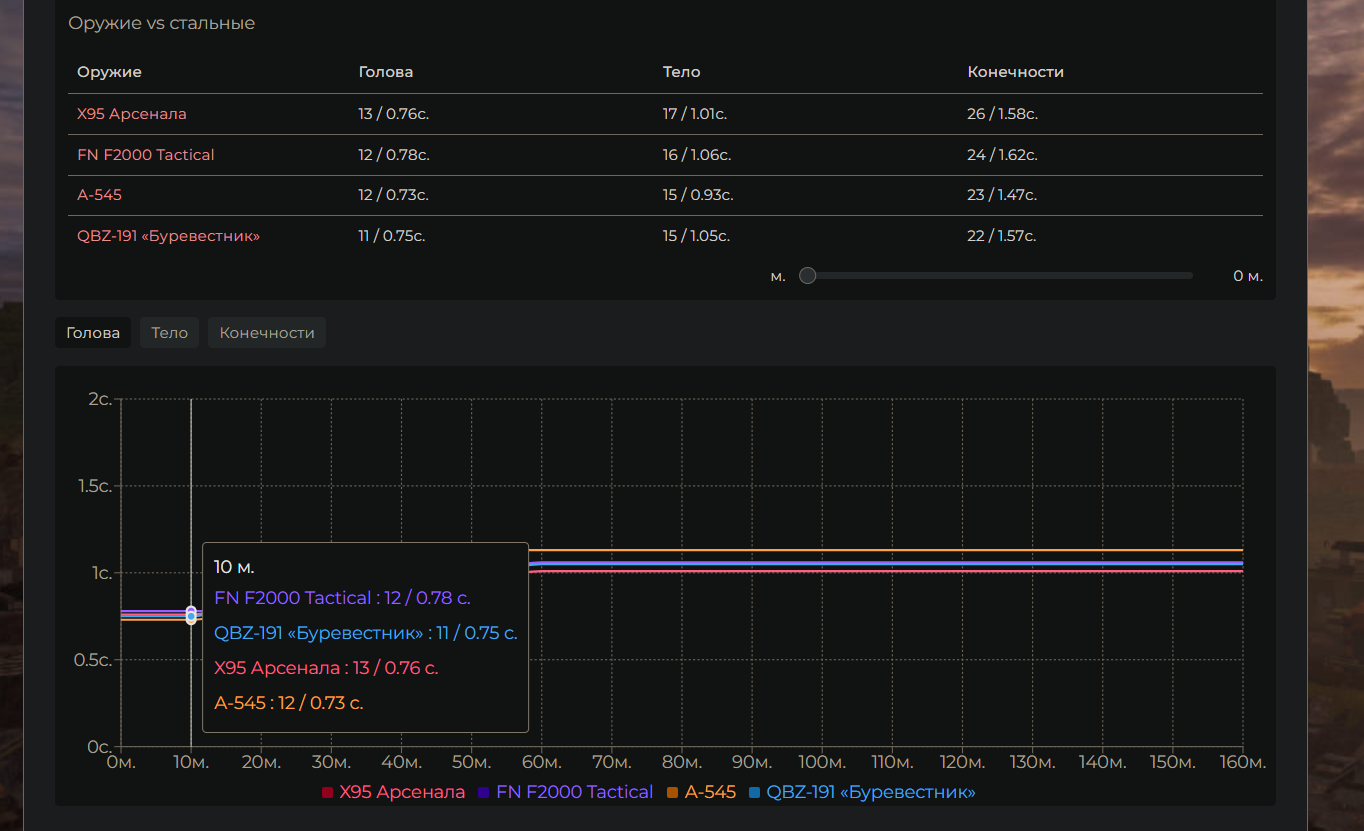This screenshot has height=831, width=1364.
Task: Toggle X95 Арсенала series label in chart legend
Action: pyautogui.click(x=402, y=792)
